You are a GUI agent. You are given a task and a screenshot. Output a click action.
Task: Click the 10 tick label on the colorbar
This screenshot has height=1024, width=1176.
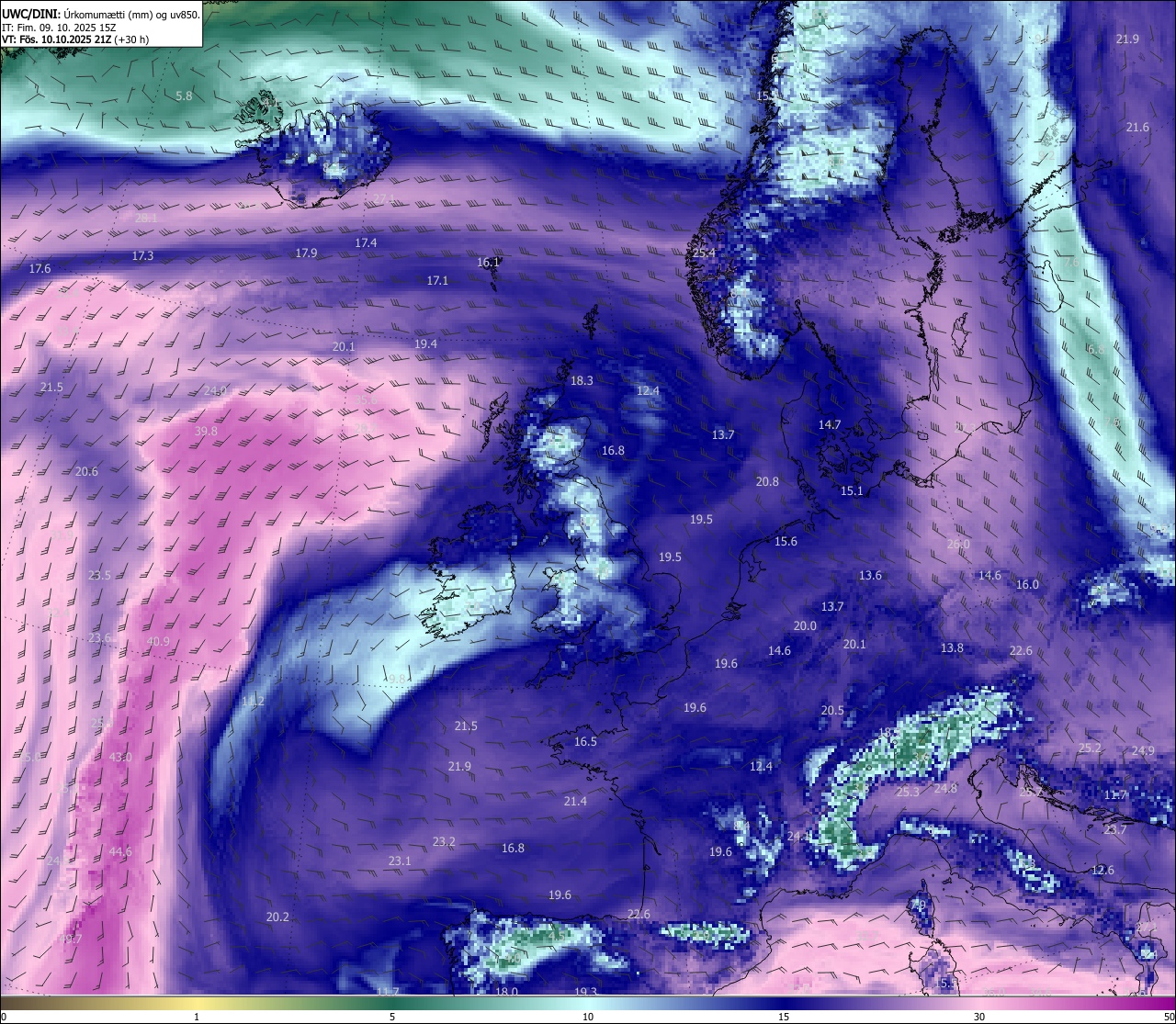(x=588, y=1017)
